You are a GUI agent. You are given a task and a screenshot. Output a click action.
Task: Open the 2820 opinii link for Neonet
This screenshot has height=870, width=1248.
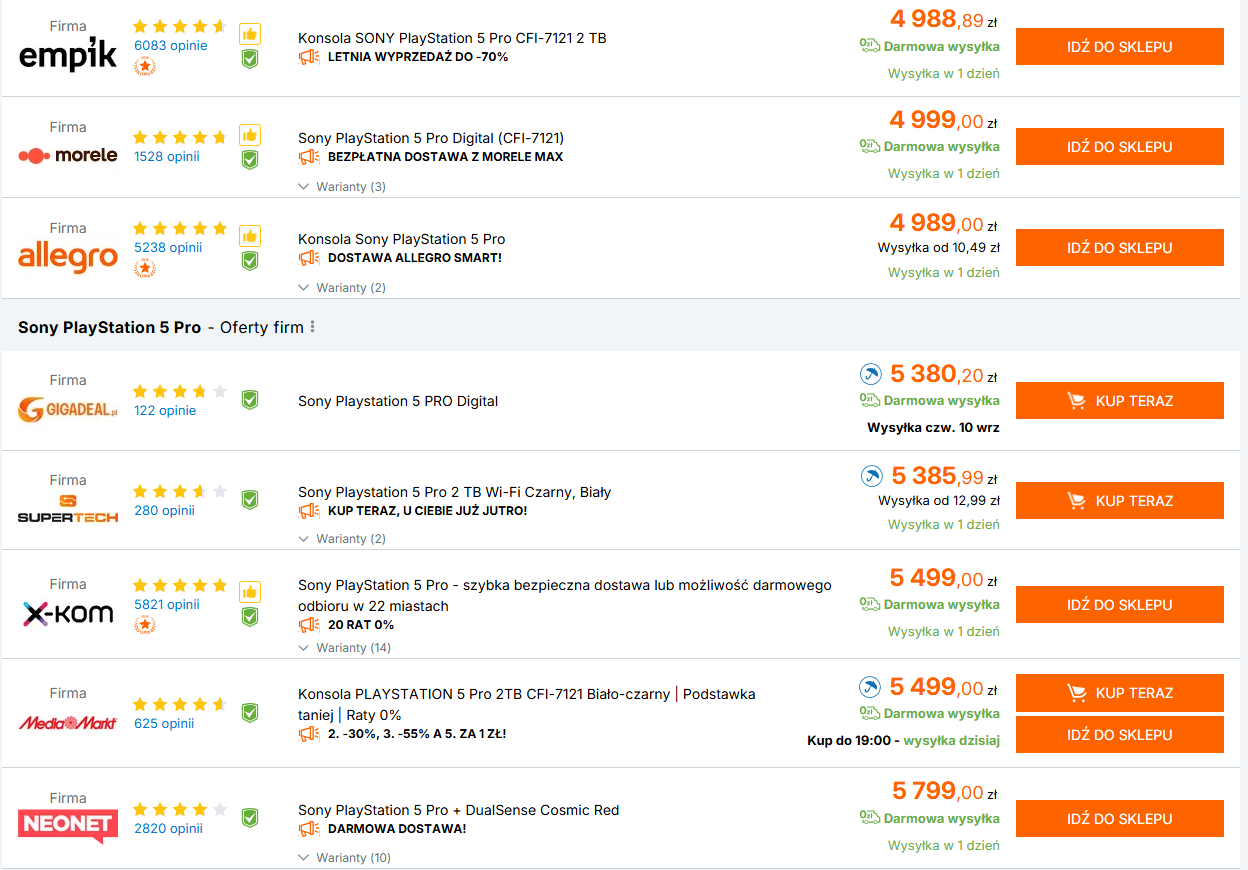(x=168, y=828)
